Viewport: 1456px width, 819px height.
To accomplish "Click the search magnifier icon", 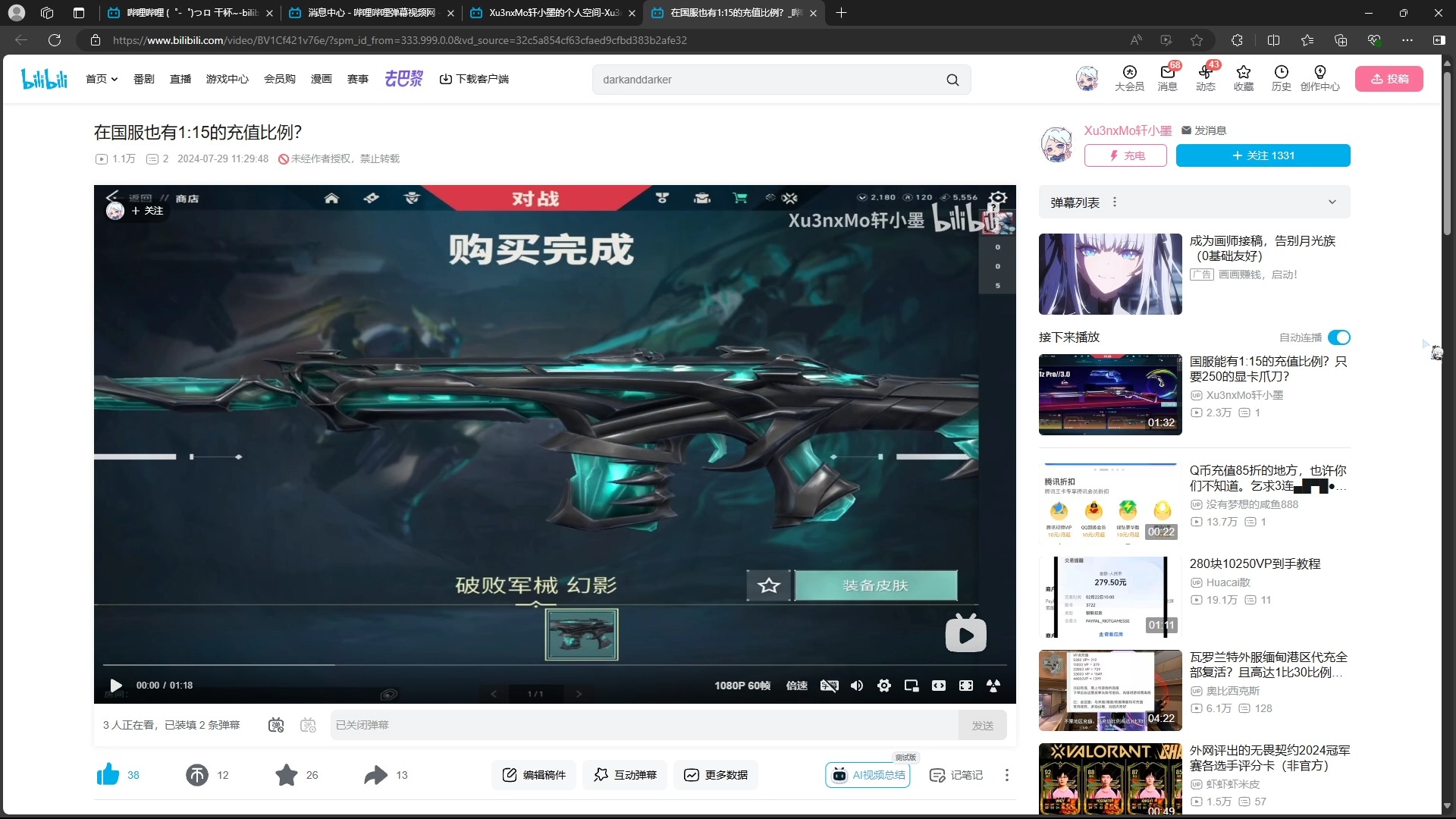I will click(952, 80).
